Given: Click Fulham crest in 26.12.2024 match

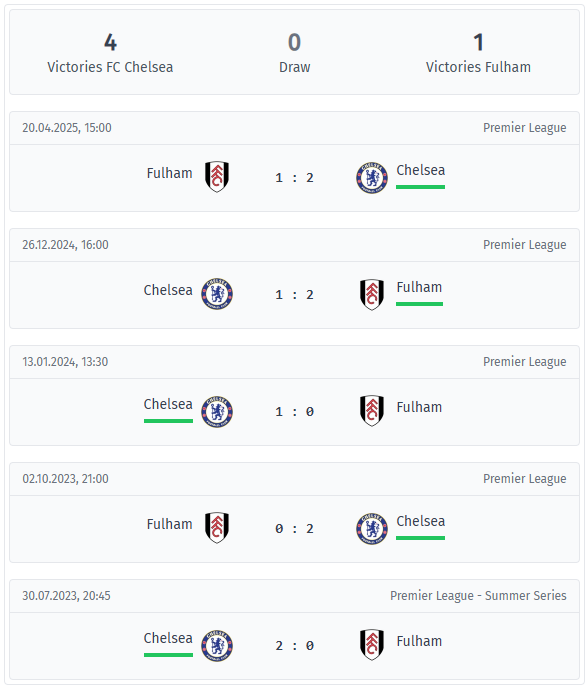Looking at the screenshot, I should [x=372, y=294].
